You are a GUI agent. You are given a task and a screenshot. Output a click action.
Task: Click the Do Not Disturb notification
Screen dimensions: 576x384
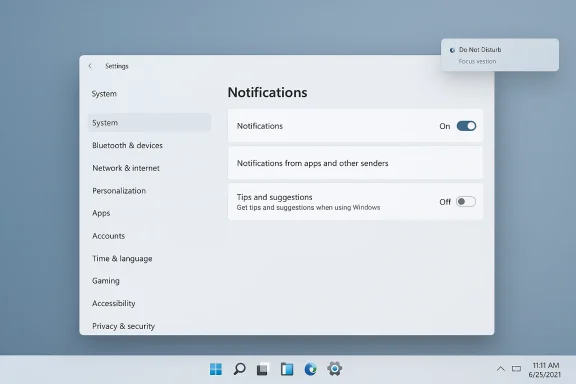pyautogui.click(x=500, y=55)
